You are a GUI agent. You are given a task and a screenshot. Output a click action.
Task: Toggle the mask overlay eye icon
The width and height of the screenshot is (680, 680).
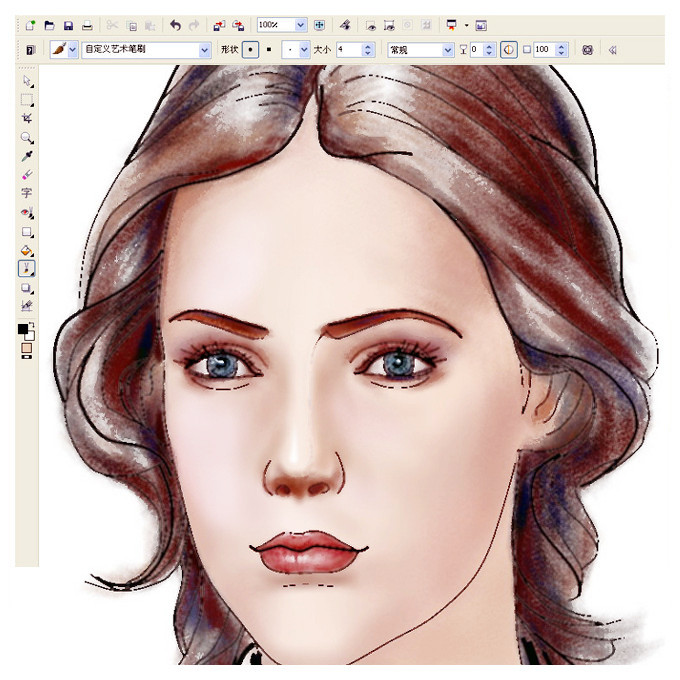[371, 26]
